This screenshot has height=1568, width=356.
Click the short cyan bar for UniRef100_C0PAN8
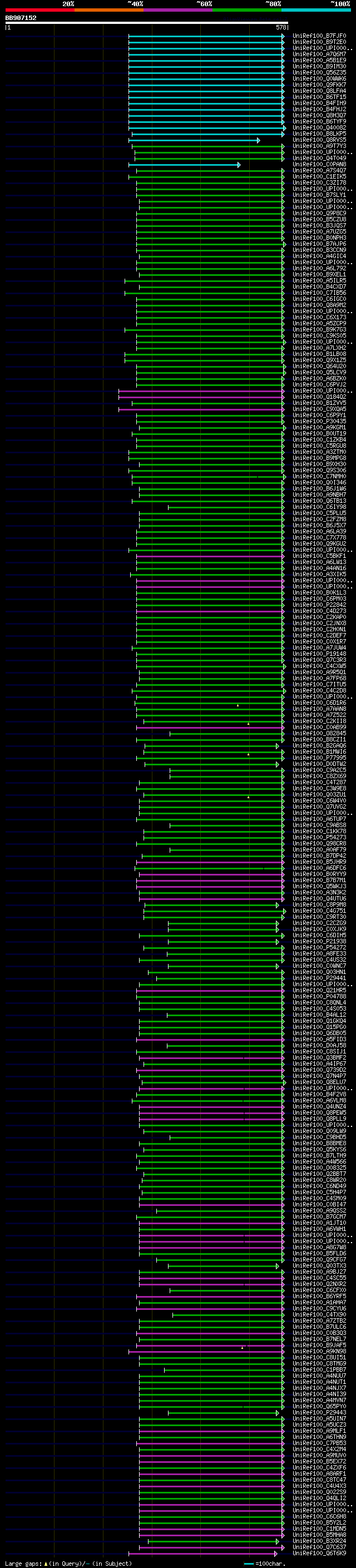tap(184, 164)
